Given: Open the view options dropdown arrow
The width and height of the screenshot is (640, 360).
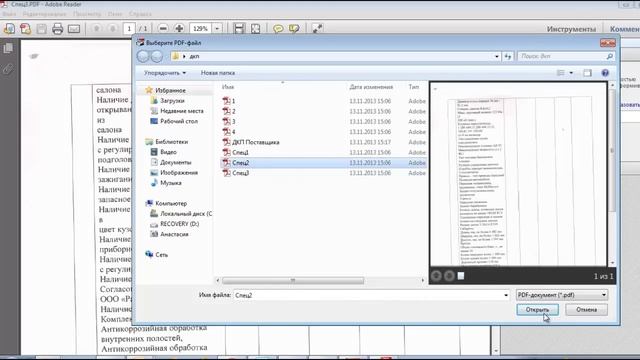Looking at the screenshot, I should (571, 73).
